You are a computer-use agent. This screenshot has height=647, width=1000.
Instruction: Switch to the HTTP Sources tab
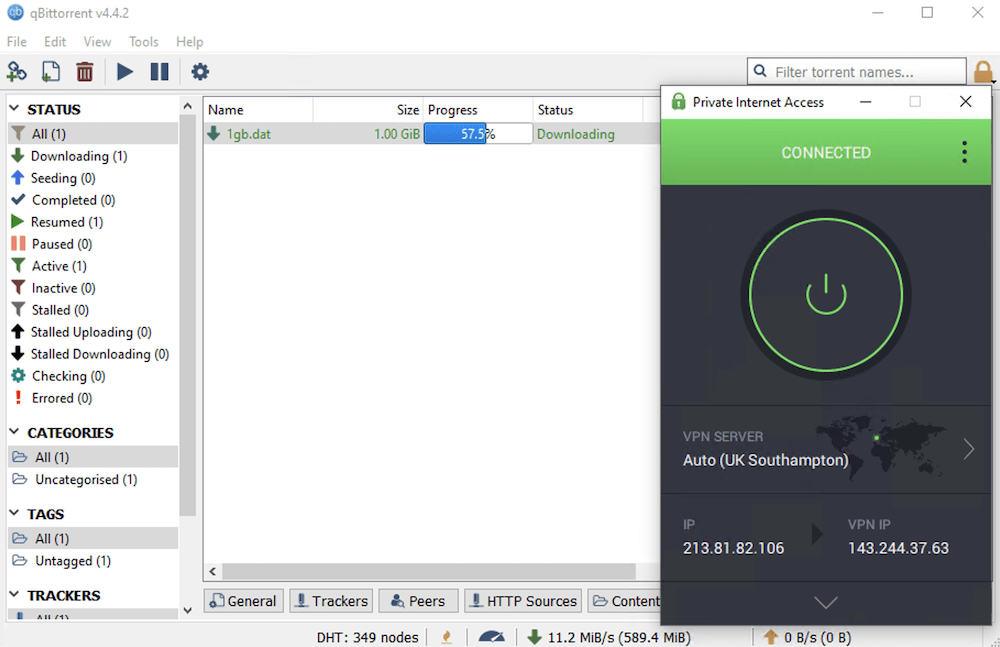524,600
